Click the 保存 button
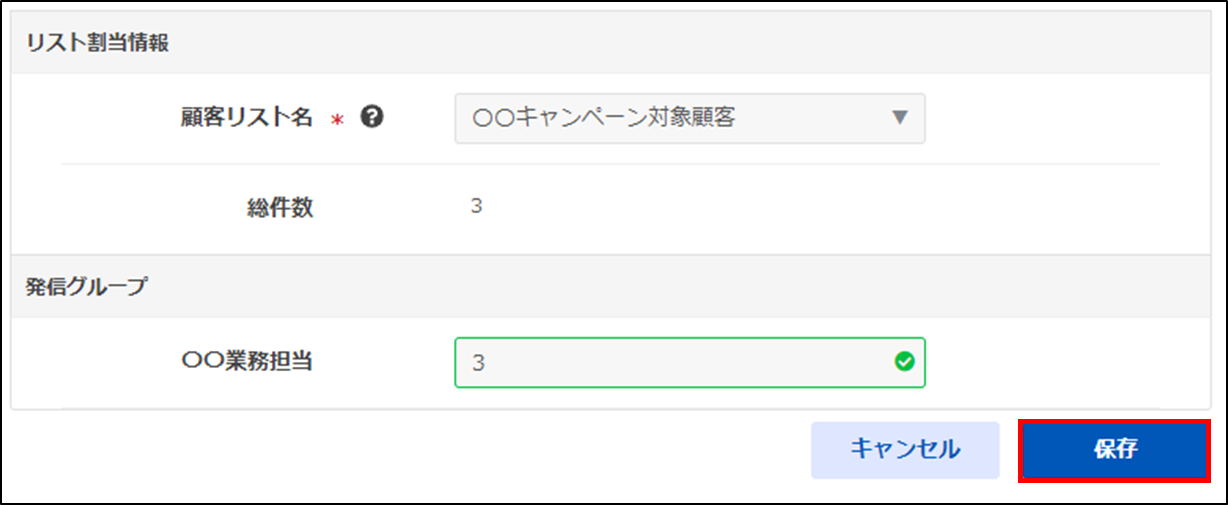Screen dimensions: 1228x505 click(1114, 450)
